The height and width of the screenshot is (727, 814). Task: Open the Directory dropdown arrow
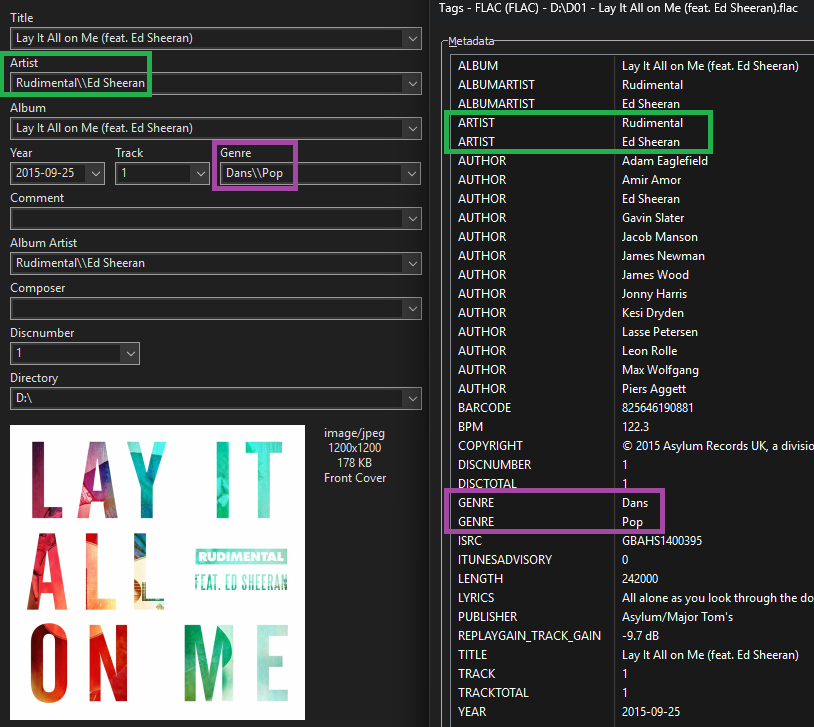[x=412, y=399]
